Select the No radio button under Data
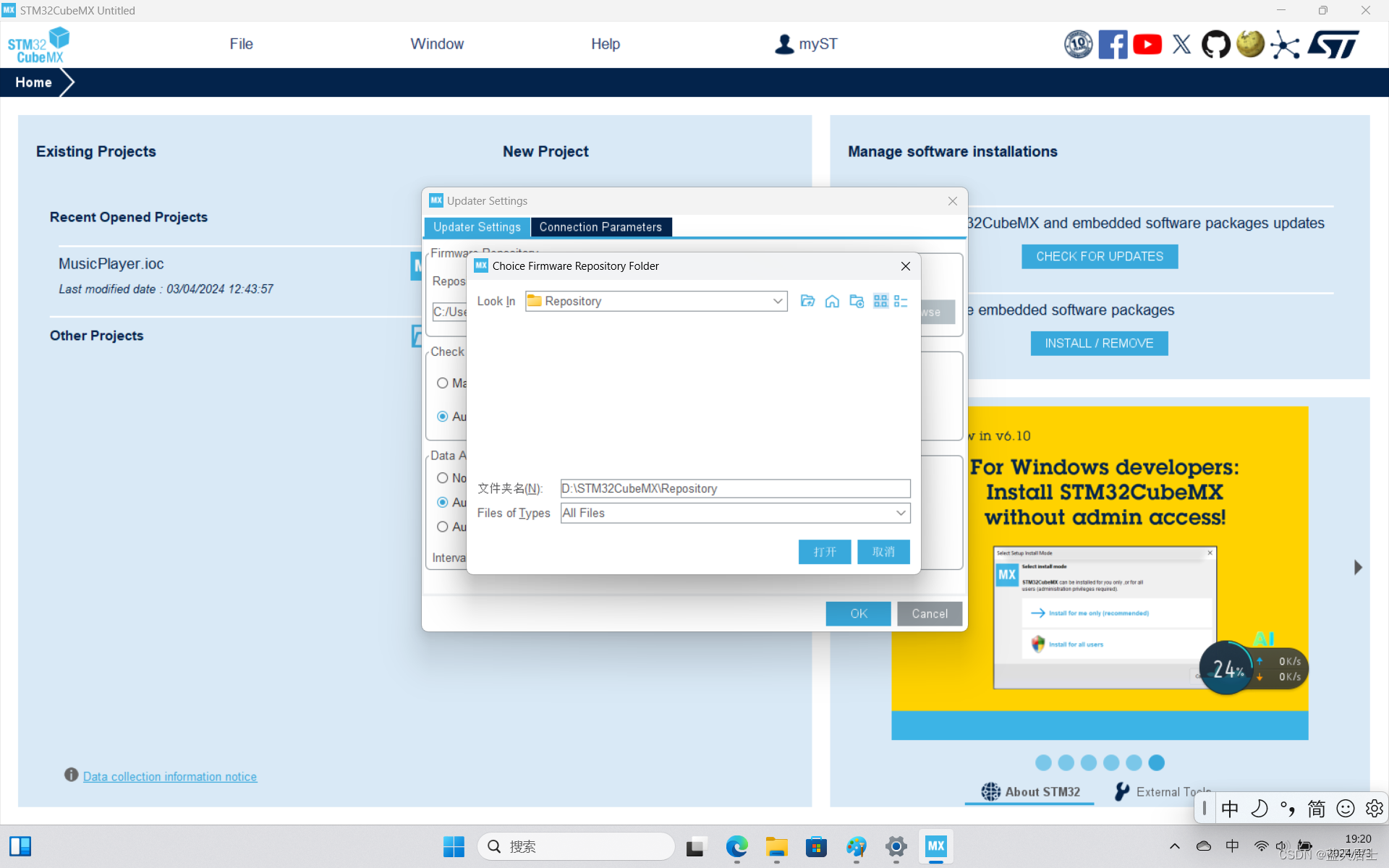The image size is (1389, 868). click(x=443, y=478)
